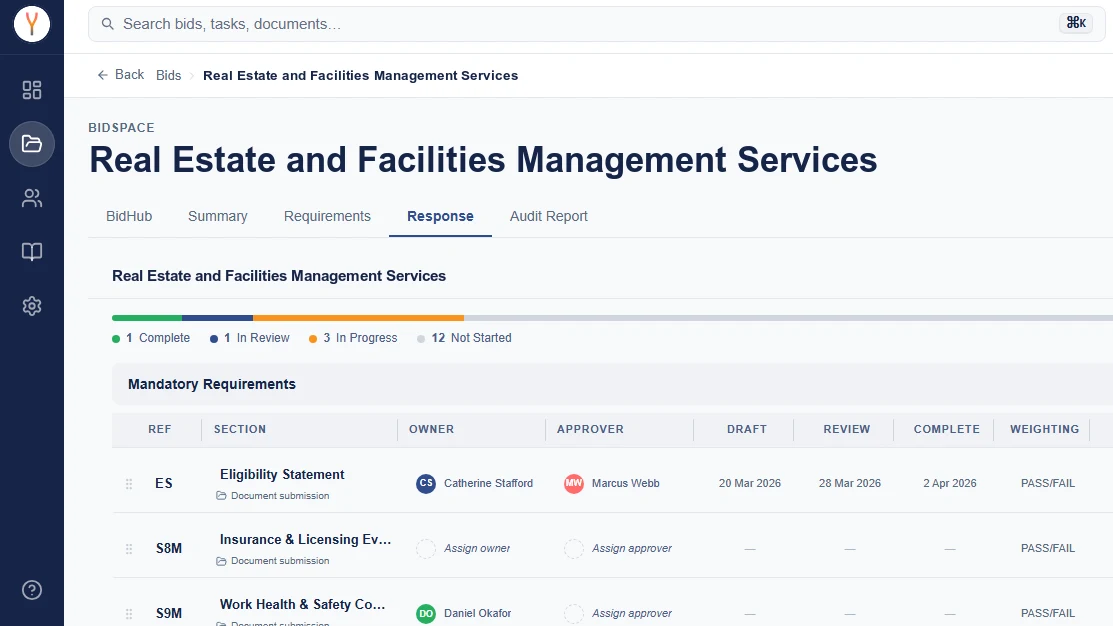Switch to the Audit Report tab
This screenshot has width=1113, height=626.
[x=549, y=216]
